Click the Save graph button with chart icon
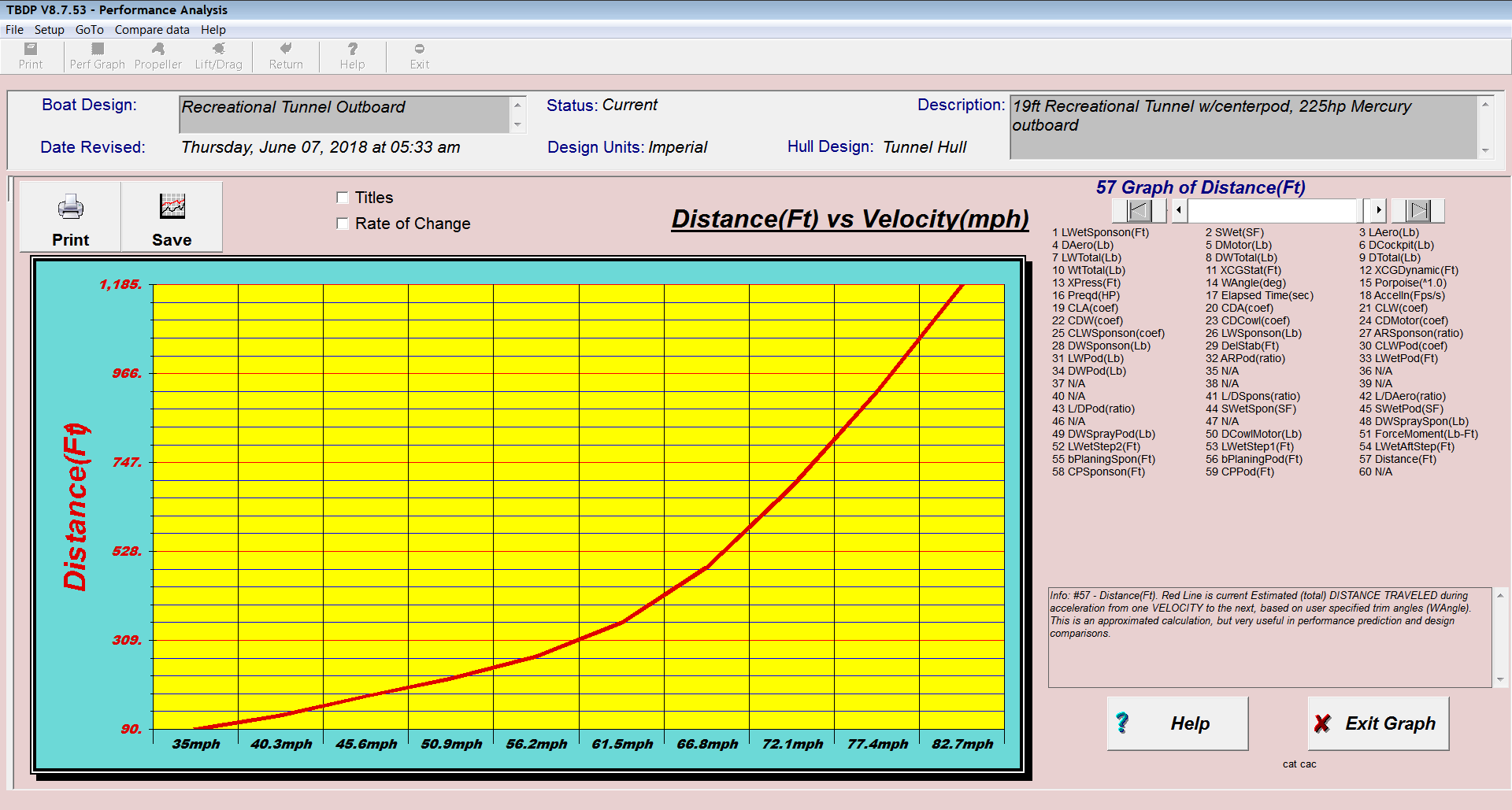Image resolution: width=1512 pixels, height=810 pixels. [172, 217]
